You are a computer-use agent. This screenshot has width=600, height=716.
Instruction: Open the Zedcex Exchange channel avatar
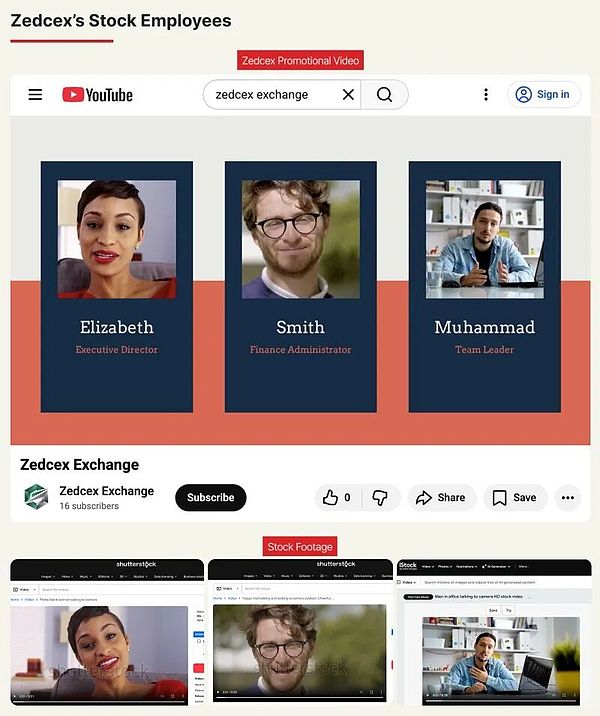[36, 497]
